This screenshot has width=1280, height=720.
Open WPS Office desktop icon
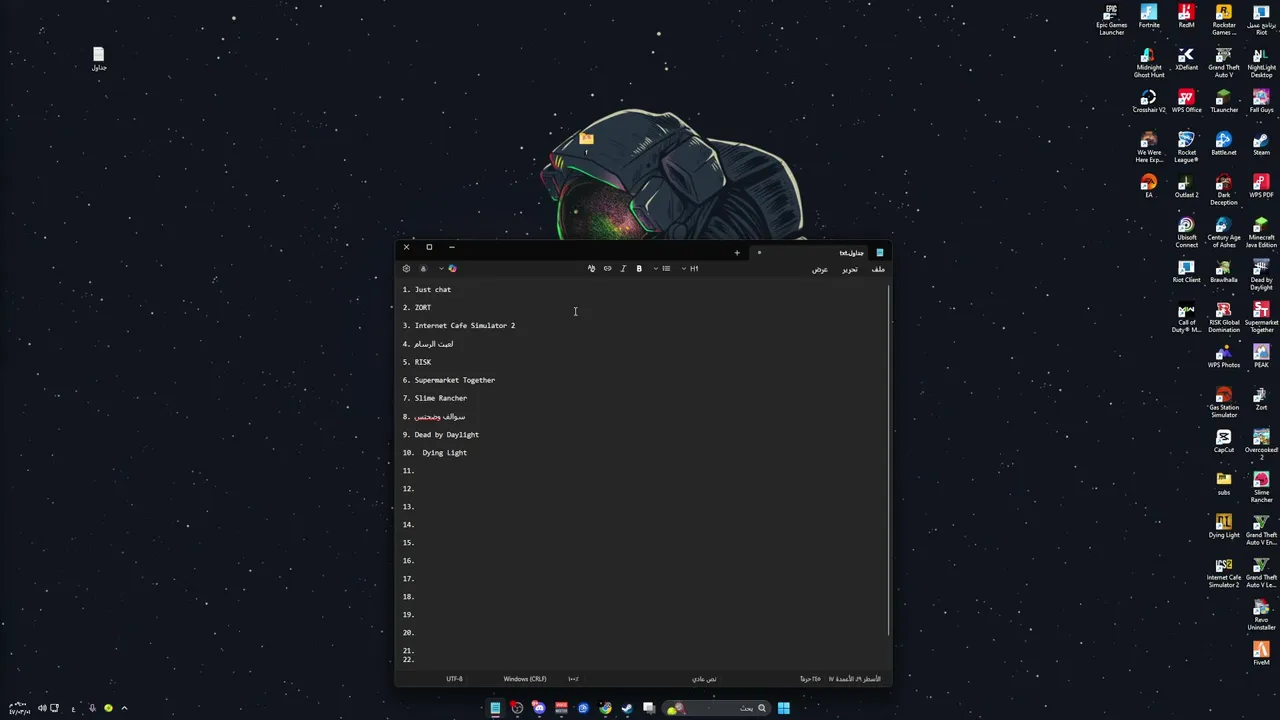[x=1186, y=101]
